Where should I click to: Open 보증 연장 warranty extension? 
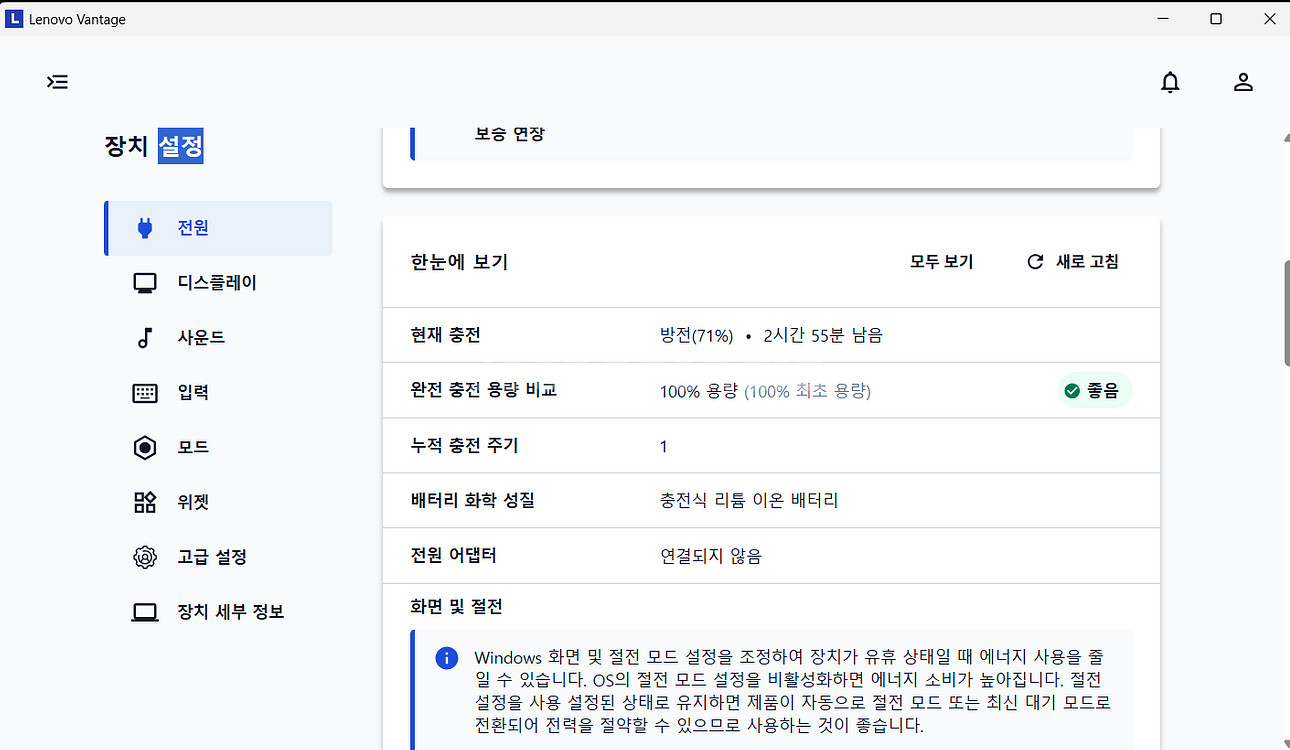510,133
